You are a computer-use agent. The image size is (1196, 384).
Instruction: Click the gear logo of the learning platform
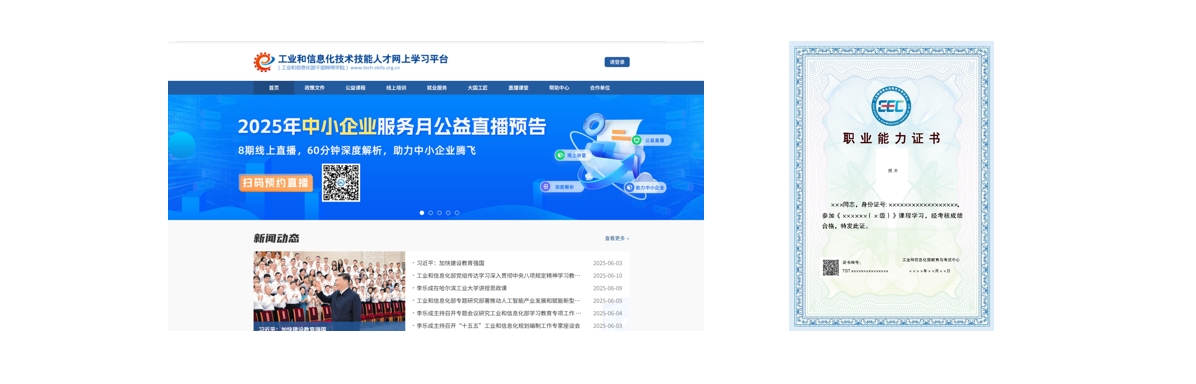tap(264, 62)
